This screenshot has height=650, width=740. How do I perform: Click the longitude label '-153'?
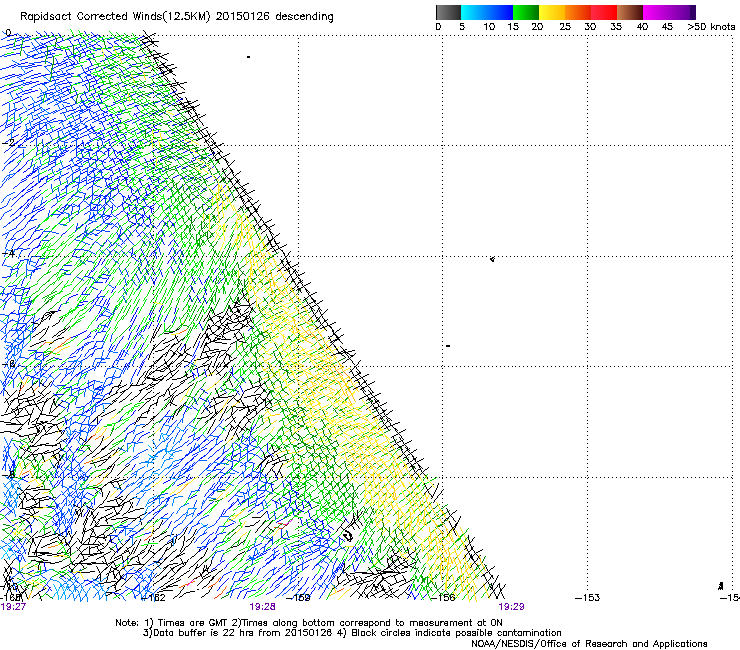(588, 598)
